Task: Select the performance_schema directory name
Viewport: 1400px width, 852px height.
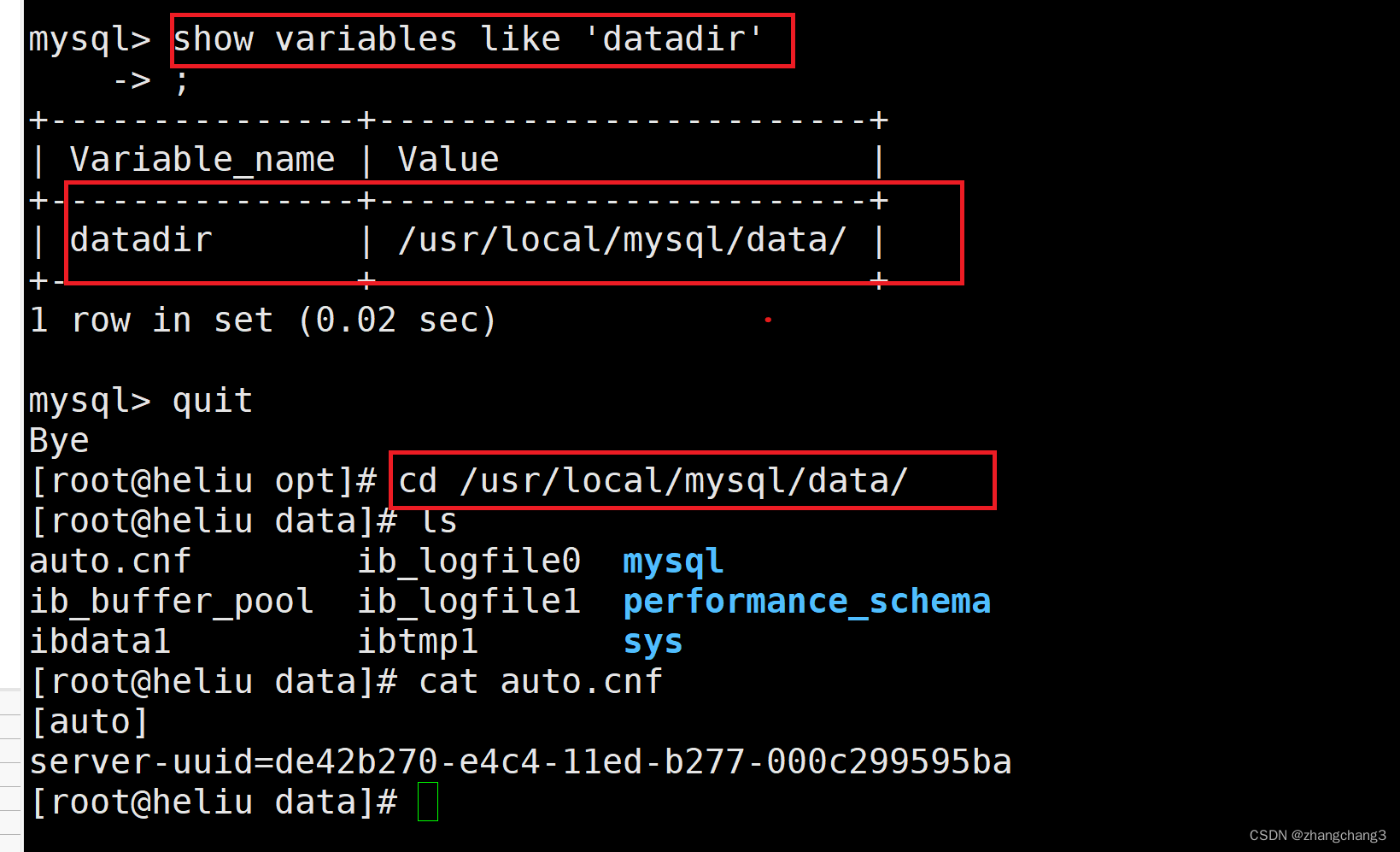Action: 807,602
